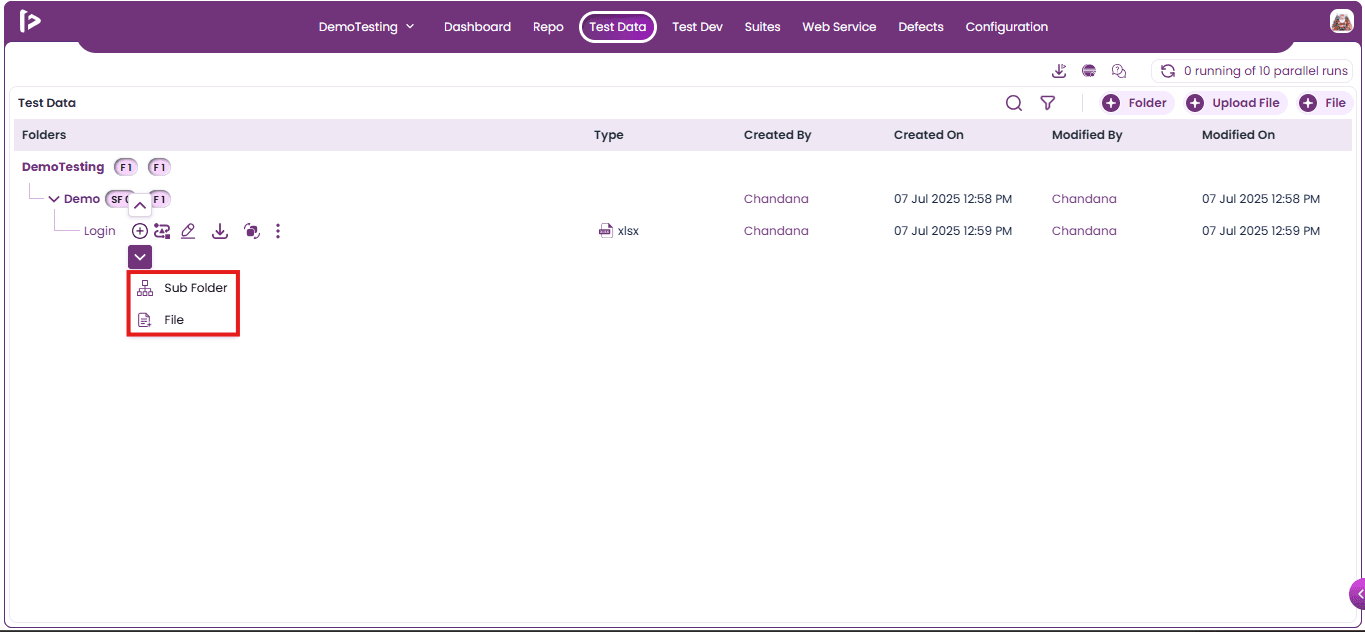Viewport: 1365px width, 632px height.
Task: Click the clone icon on Login row
Action: tap(252, 231)
